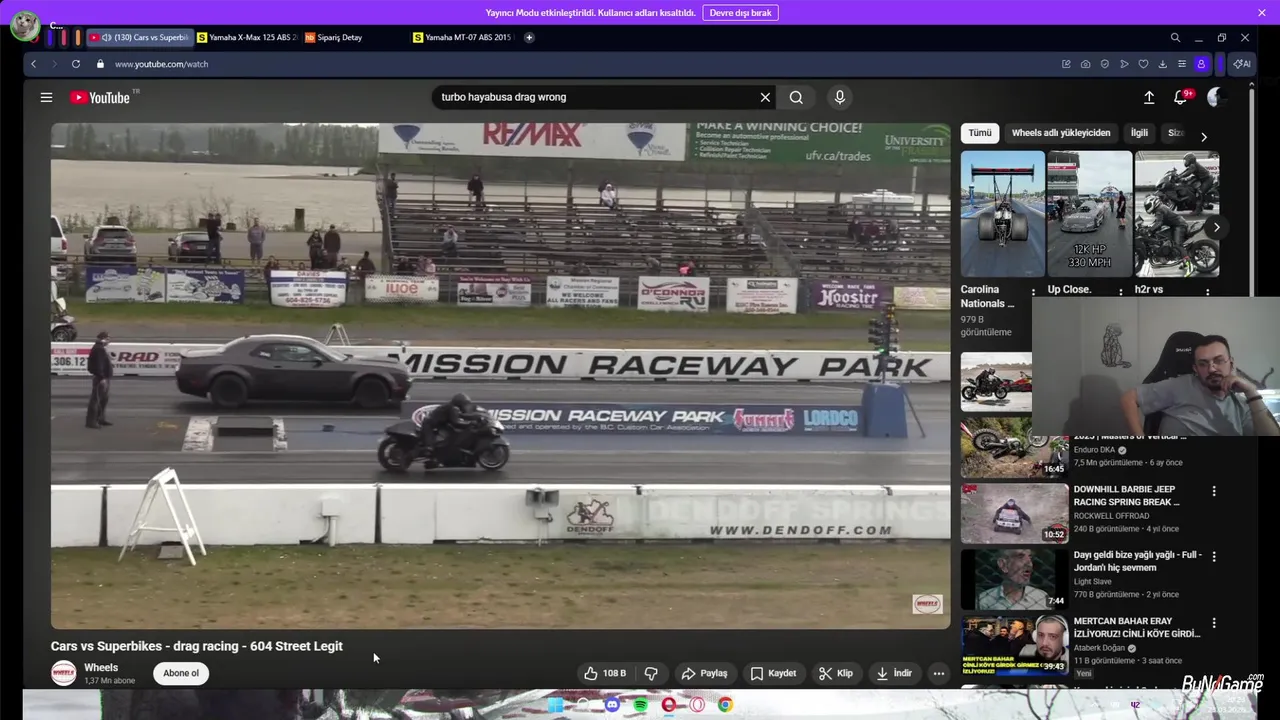The height and width of the screenshot is (720, 1280).
Task: Open the notifications bell
Action: (x=1181, y=97)
